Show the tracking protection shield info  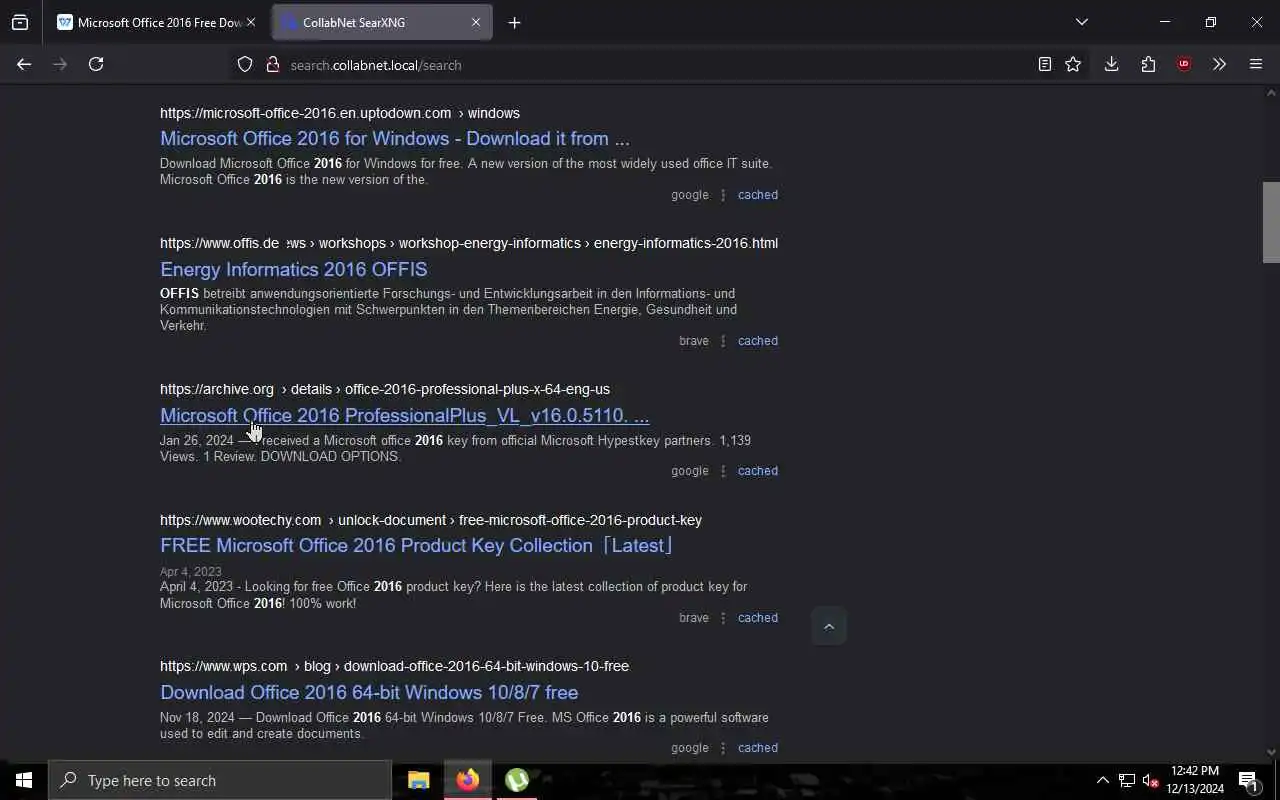point(245,64)
